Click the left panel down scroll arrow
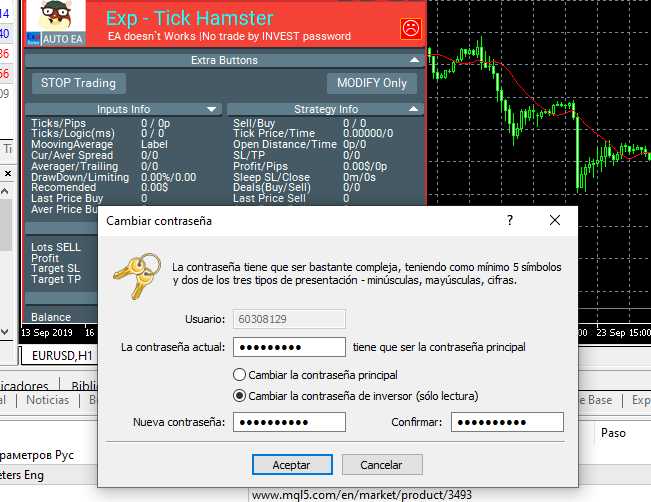Image resolution: width=651 pixels, height=502 pixels. pos(5,332)
